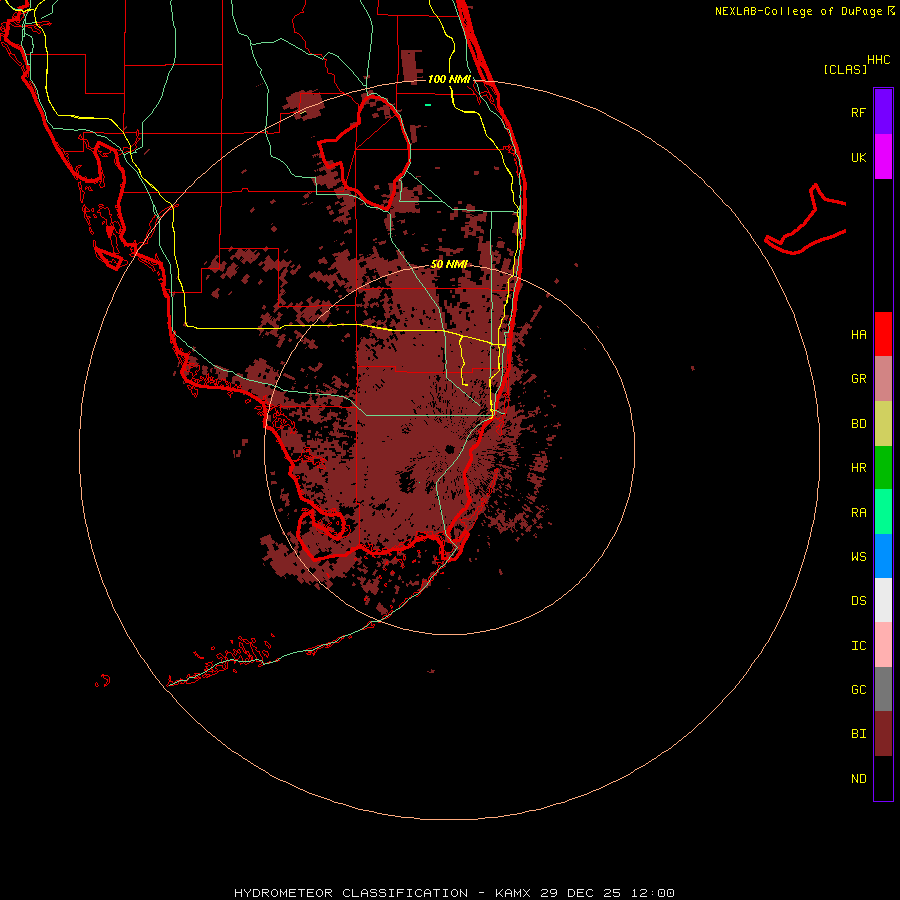
Task: Click the BD legend label
Action: (x=858, y=424)
